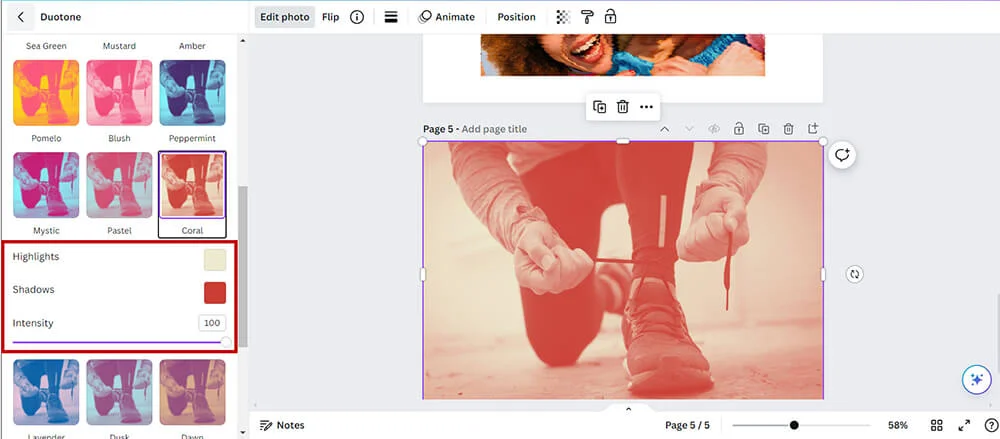The height and width of the screenshot is (439, 1000).
Task: Duplicate element using floating copy icon
Action: 599,107
